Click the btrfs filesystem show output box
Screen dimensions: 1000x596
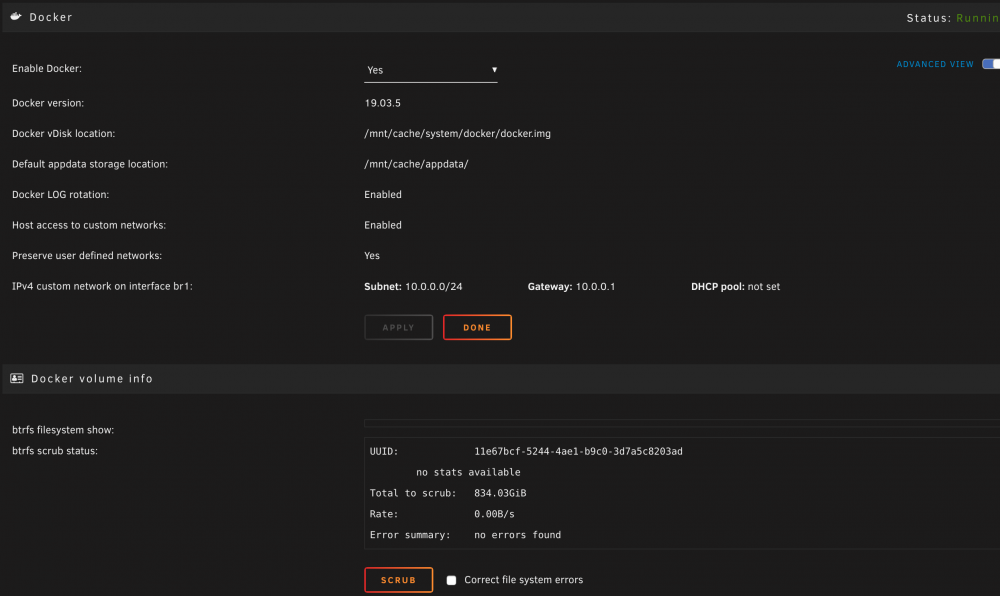[x=682, y=423]
